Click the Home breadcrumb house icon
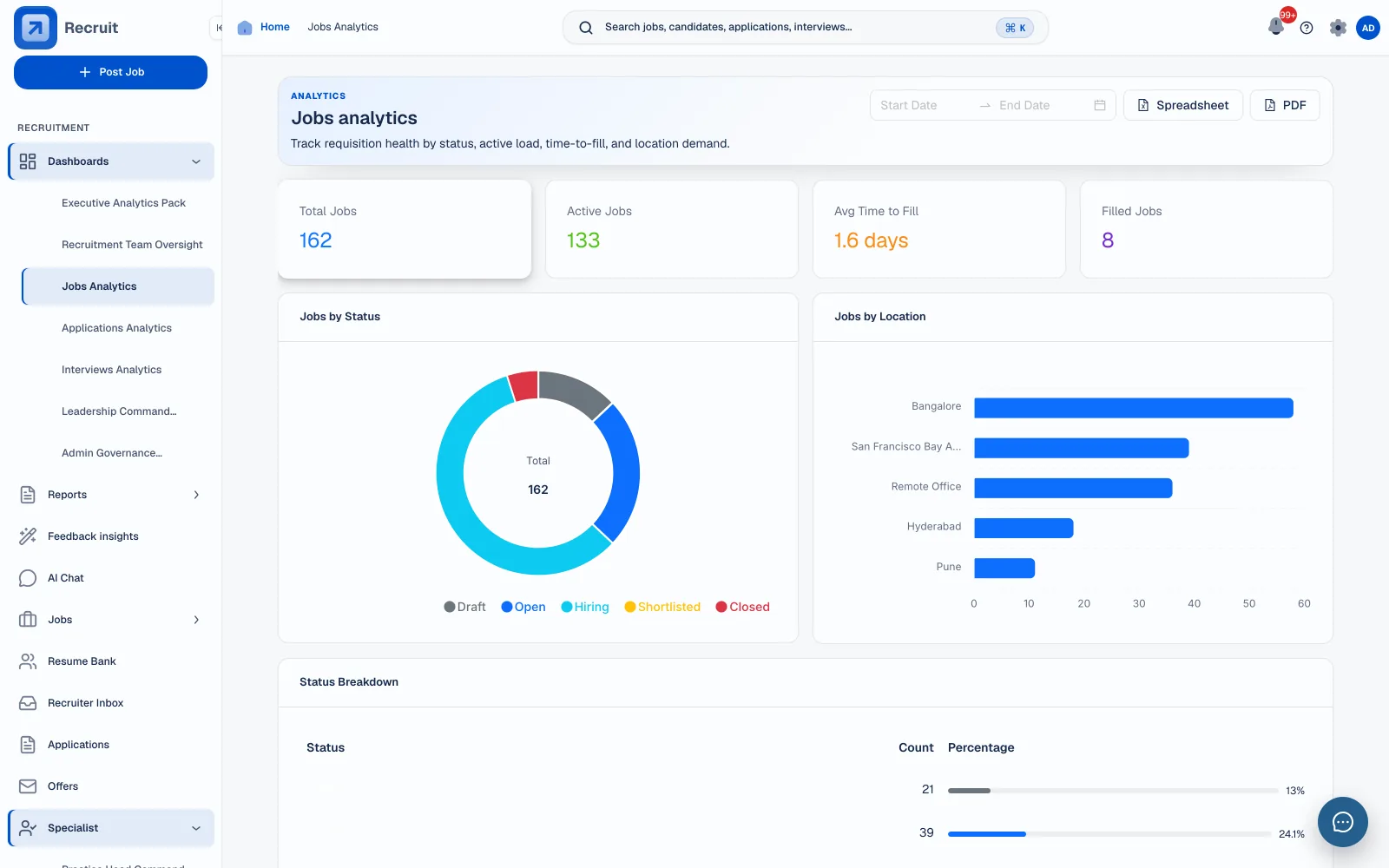This screenshot has width=1389, height=868. (x=245, y=28)
